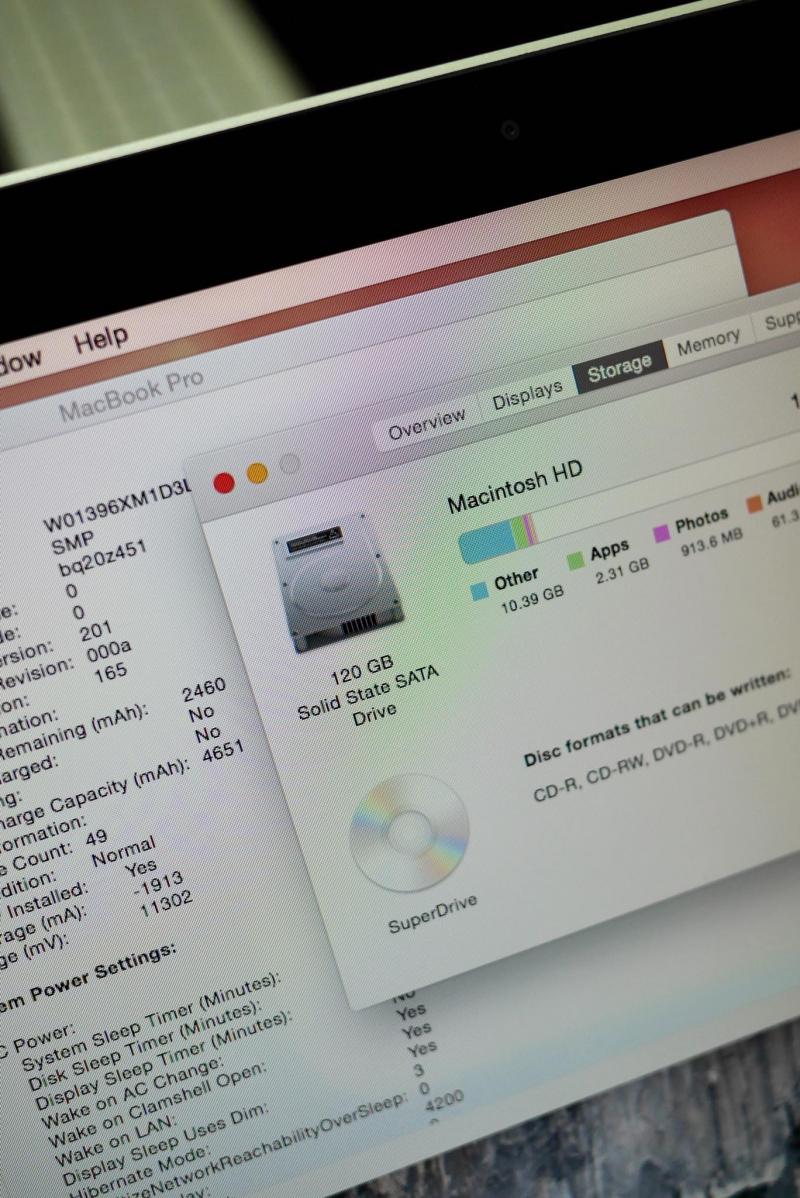Viewport: 800px width, 1198px height.
Task: Click the "Apps" storage category label
Action: click(x=610, y=549)
